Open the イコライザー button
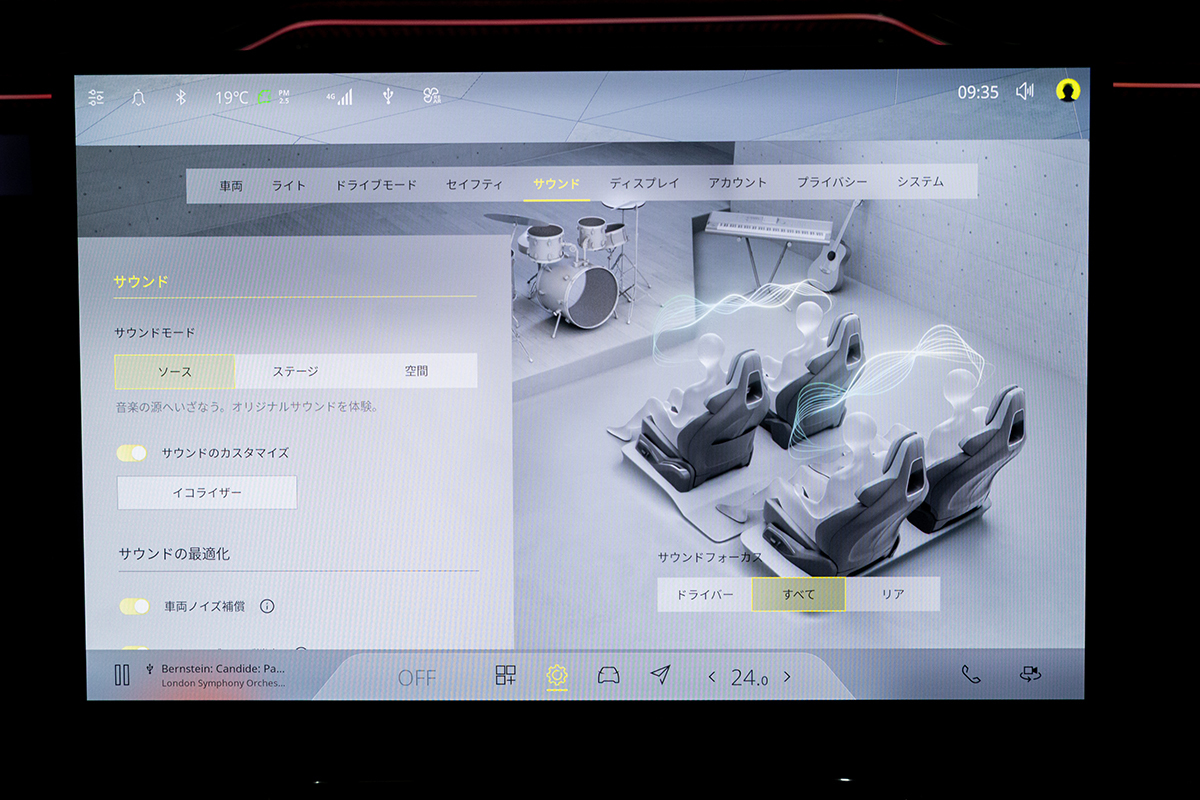1200x800 pixels. point(207,492)
